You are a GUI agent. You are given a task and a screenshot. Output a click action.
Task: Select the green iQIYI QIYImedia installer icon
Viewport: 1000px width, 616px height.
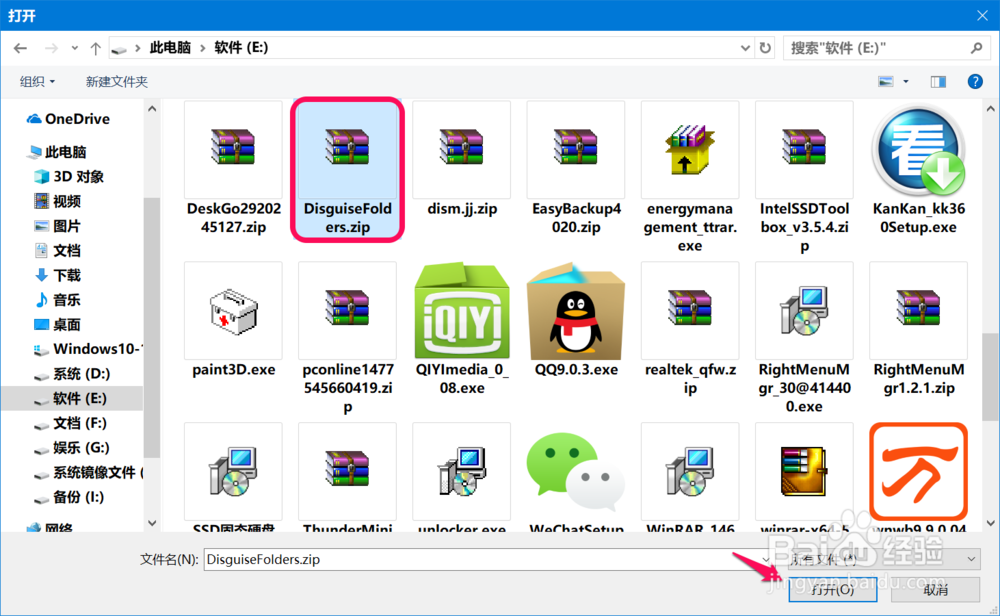pos(461,310)
